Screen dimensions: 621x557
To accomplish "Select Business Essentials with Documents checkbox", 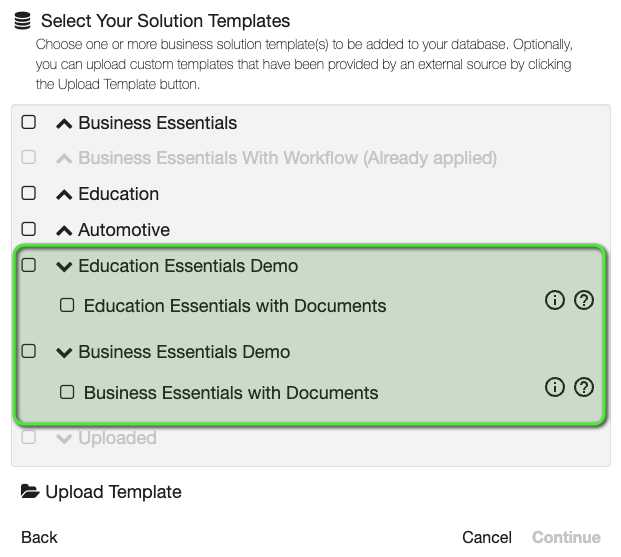I will pyautogui.click(x=67, y=392).
